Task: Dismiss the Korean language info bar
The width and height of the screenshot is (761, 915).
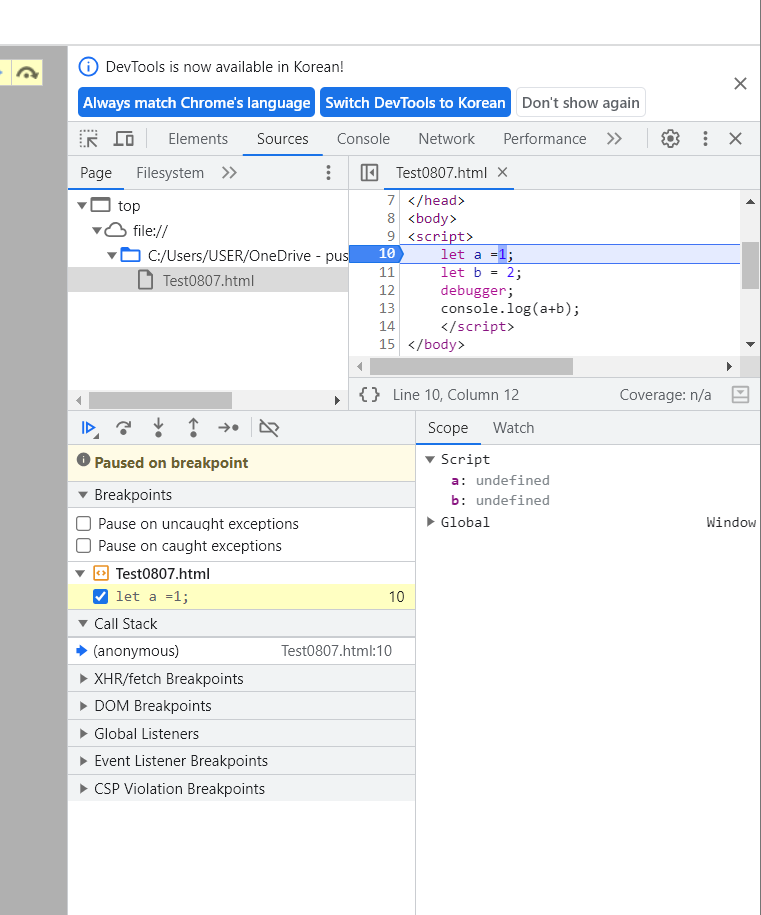Action: 740,84
